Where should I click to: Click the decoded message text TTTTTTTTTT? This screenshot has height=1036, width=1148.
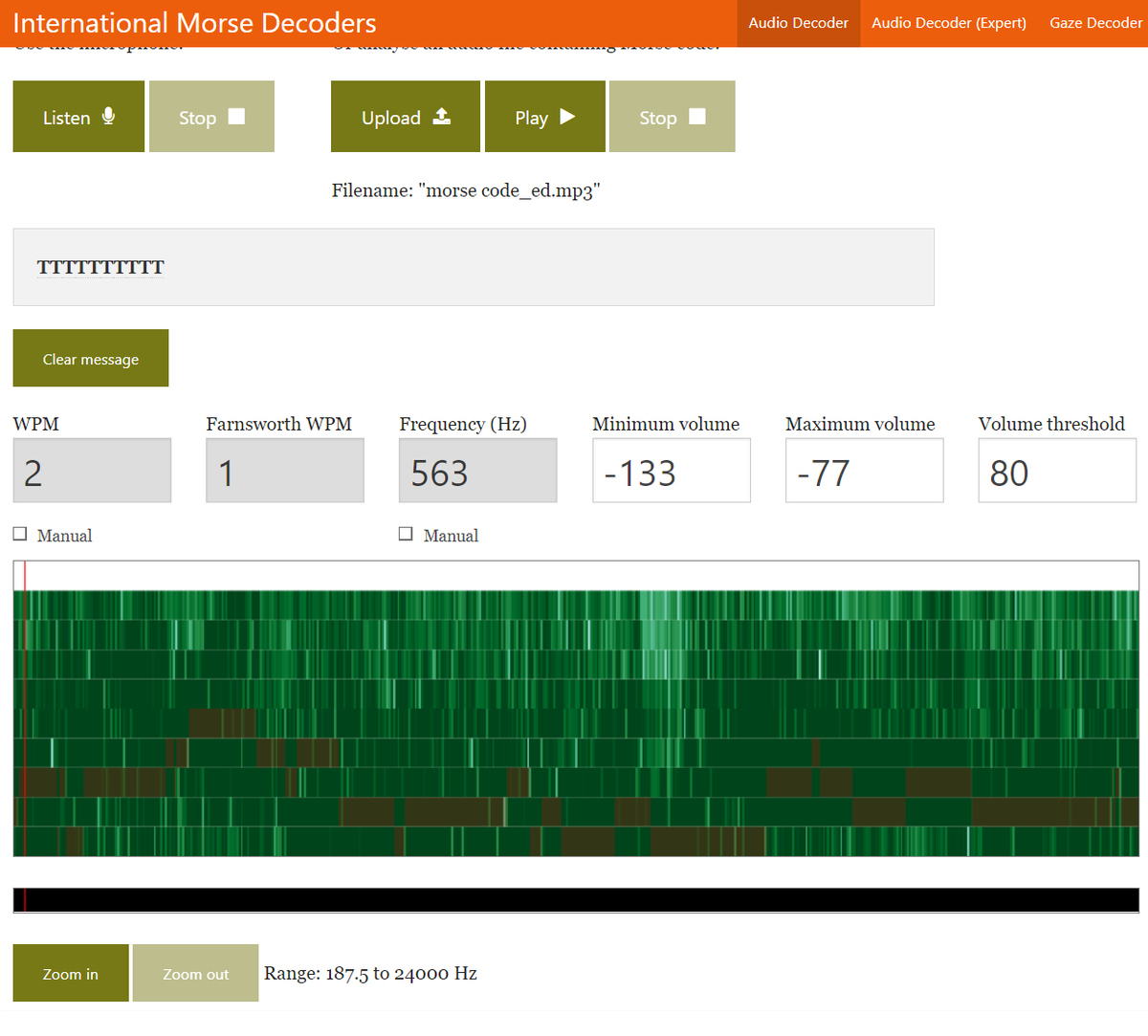coord(100,268)
